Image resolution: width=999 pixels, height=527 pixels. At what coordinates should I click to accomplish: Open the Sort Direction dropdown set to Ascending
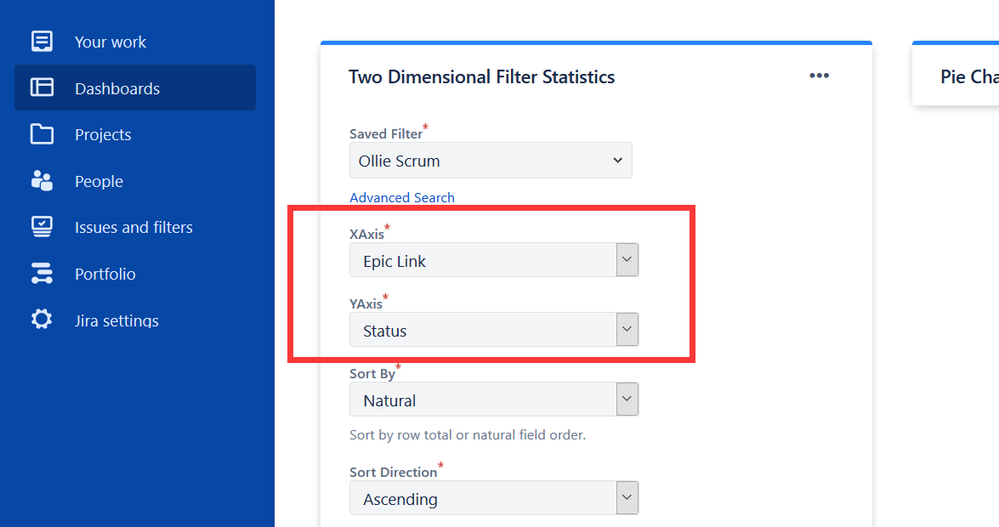coord(494,498)
